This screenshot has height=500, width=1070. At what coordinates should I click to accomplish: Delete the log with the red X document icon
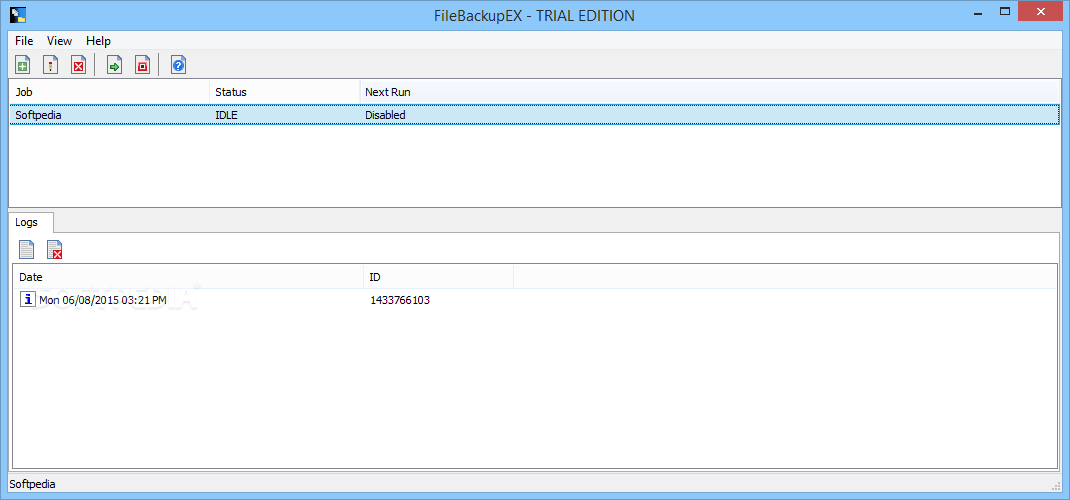tap(55, 250)
